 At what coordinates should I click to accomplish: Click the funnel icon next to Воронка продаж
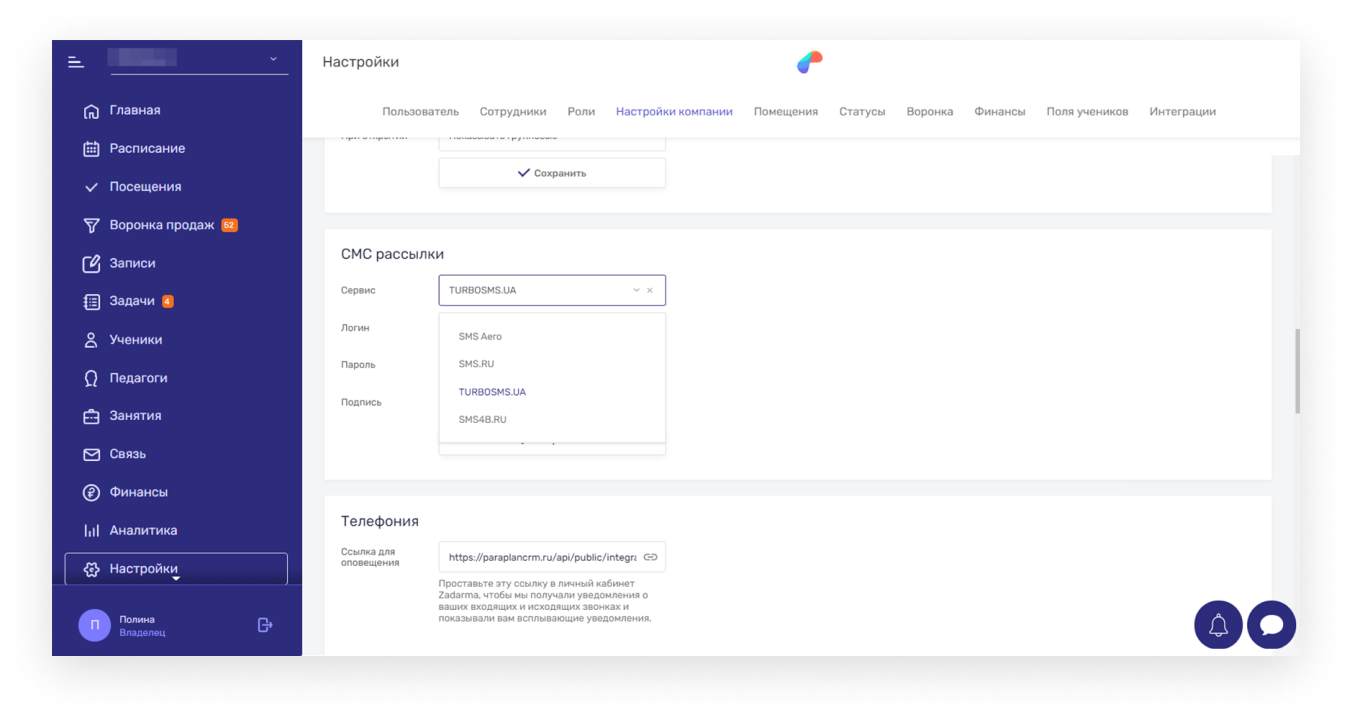click(x=91, y=226)
